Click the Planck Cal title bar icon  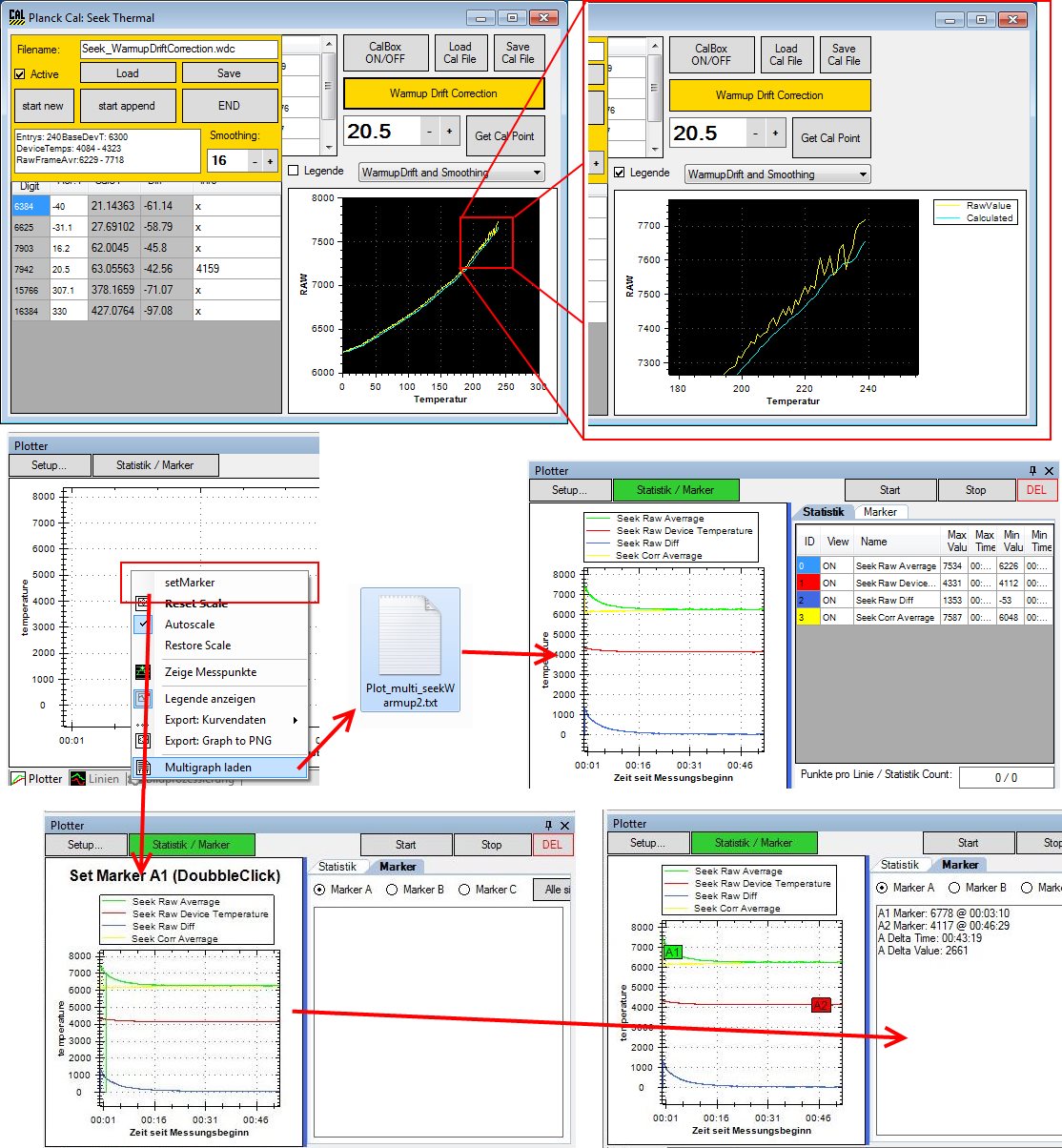[x=16, y=16]
